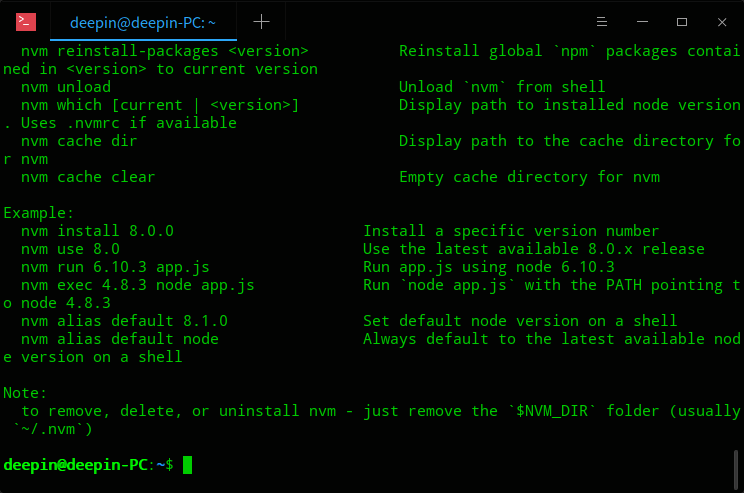Click the 'Note:' heading text
Image resolution: width=744 pixels, height=493 pixels.
pos(26,393)
